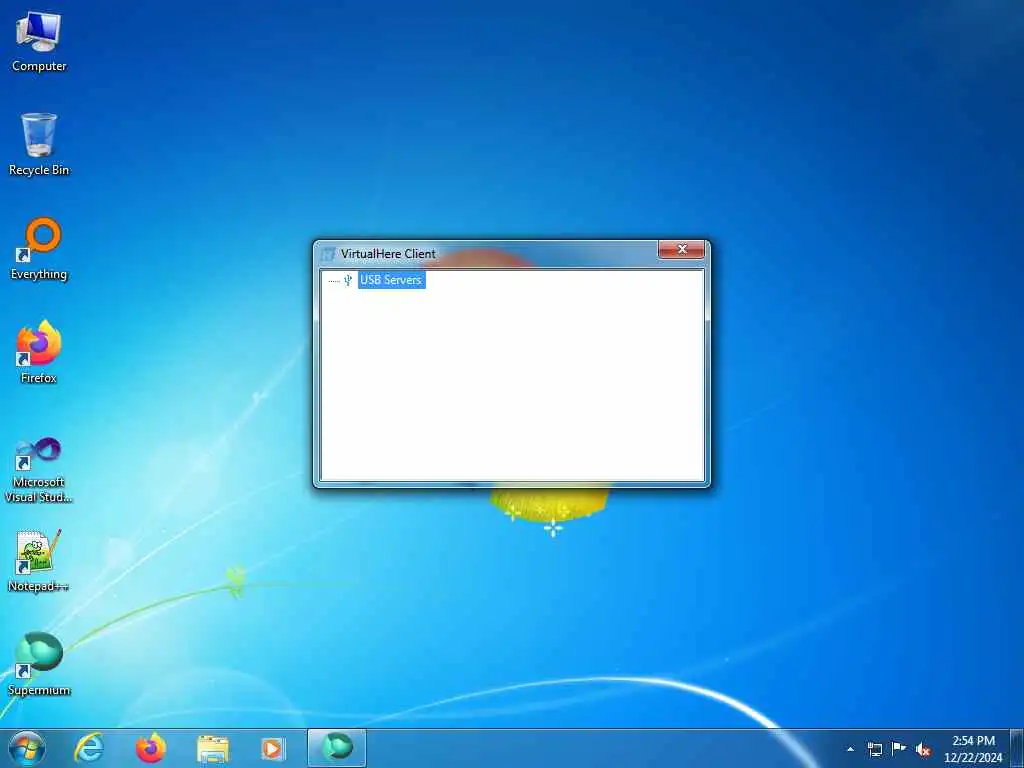Select the Supermium desktop shortcut
This screenshot has width=1024, height=768.
[39, 664]
